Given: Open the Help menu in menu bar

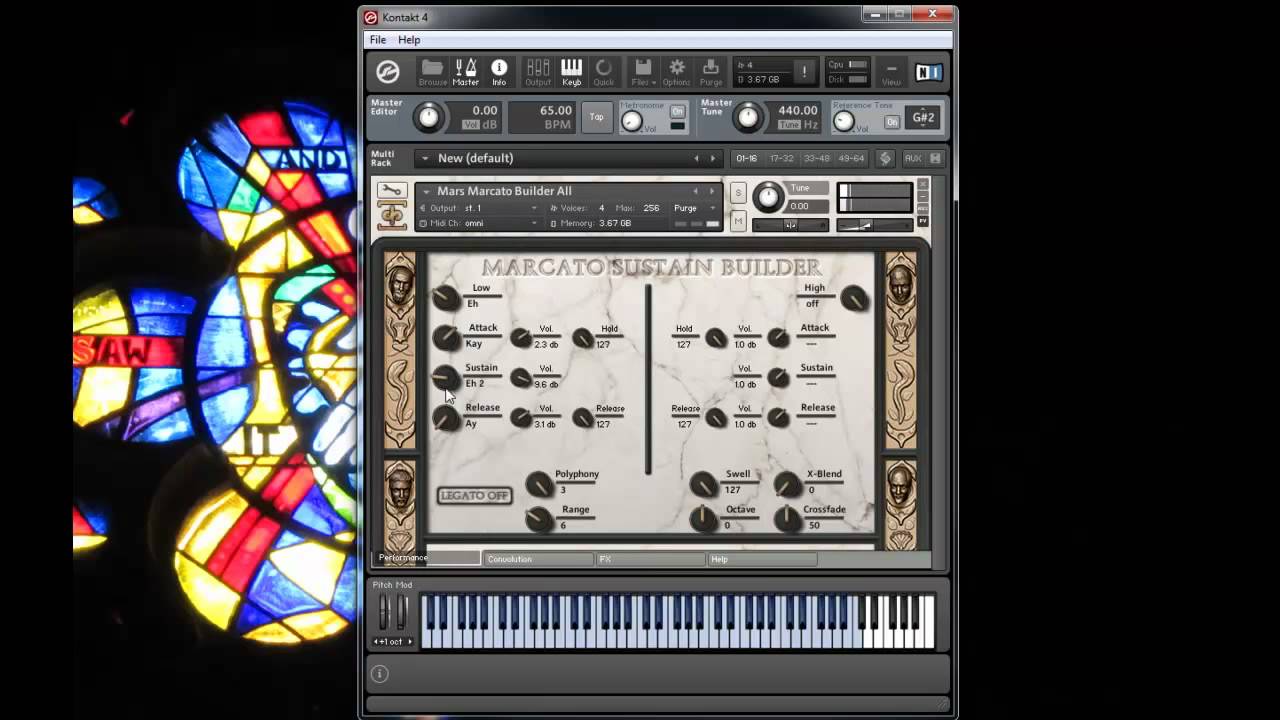Looking at the screenshot, I should coord(409,40).
